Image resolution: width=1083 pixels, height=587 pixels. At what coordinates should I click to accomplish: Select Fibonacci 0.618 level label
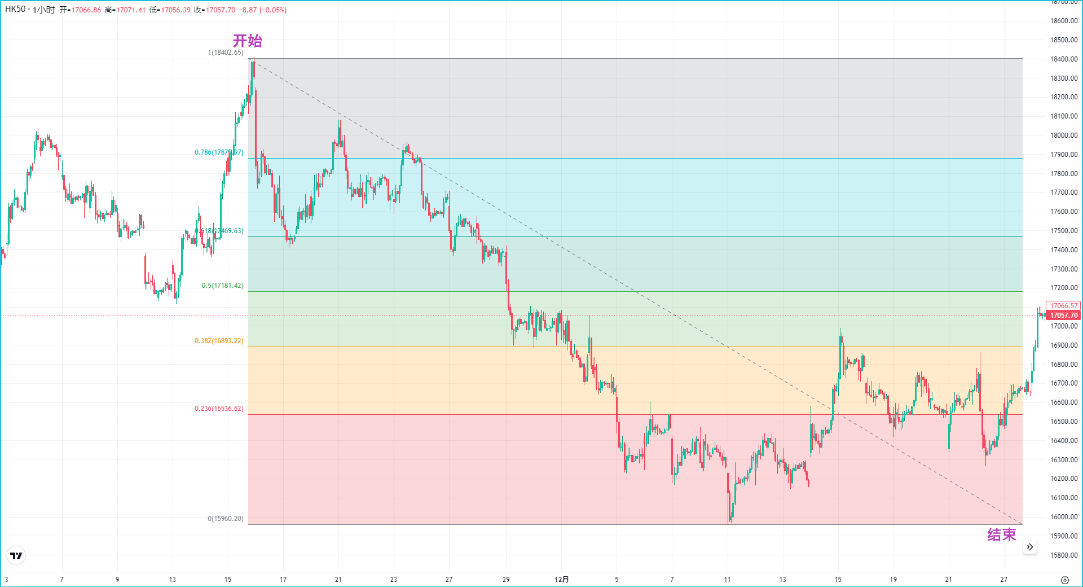219,231
